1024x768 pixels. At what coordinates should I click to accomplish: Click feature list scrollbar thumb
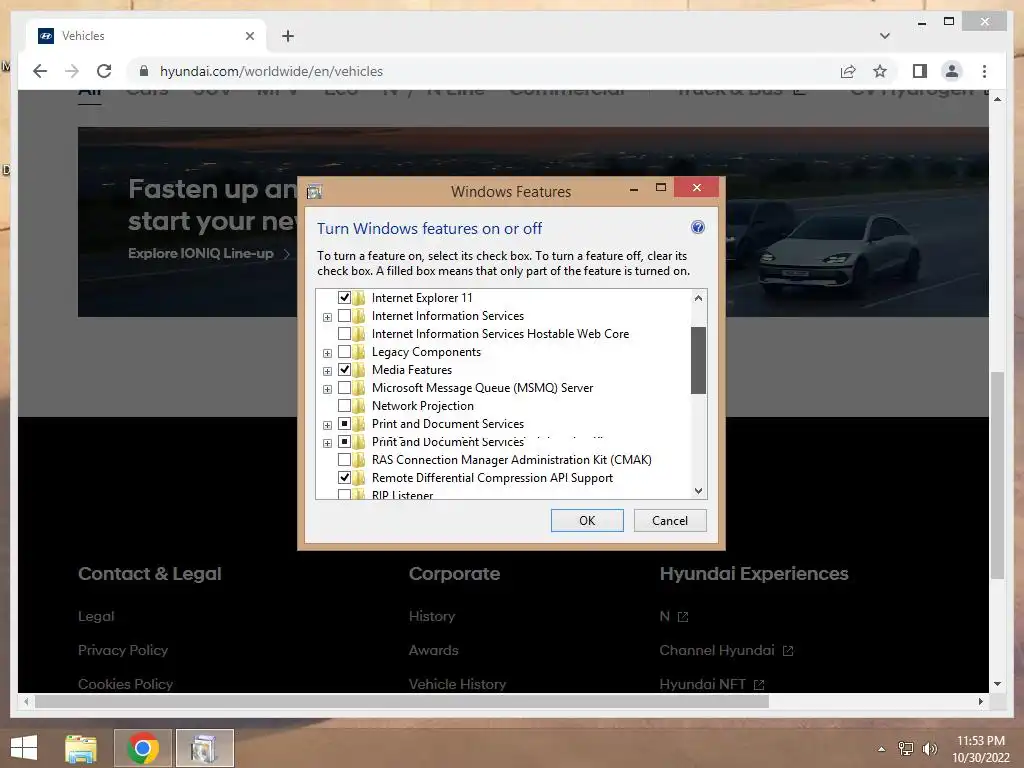698,360
